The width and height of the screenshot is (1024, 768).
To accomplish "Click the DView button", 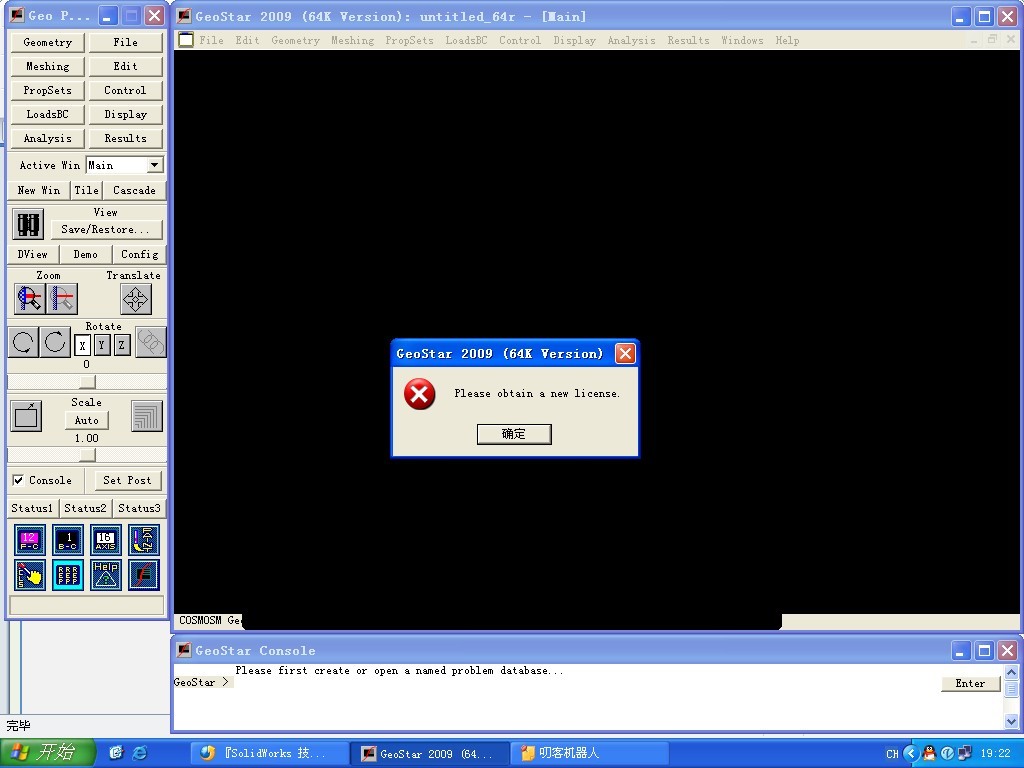I will pos(33,254).
